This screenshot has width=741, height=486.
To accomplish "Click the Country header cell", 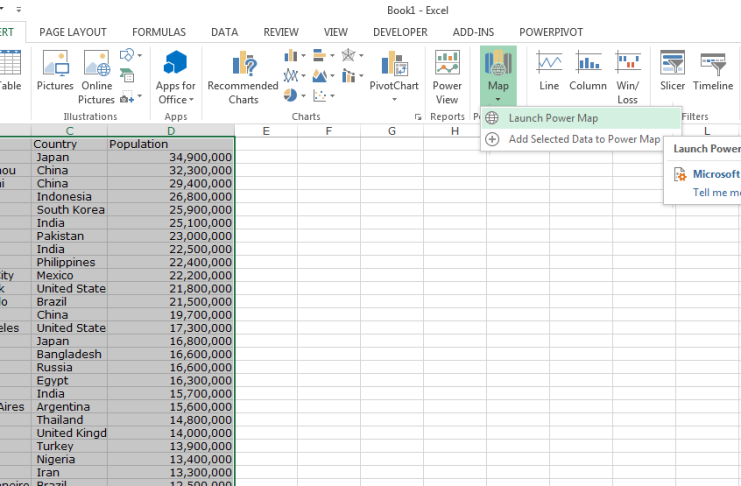I will [69, 144].
